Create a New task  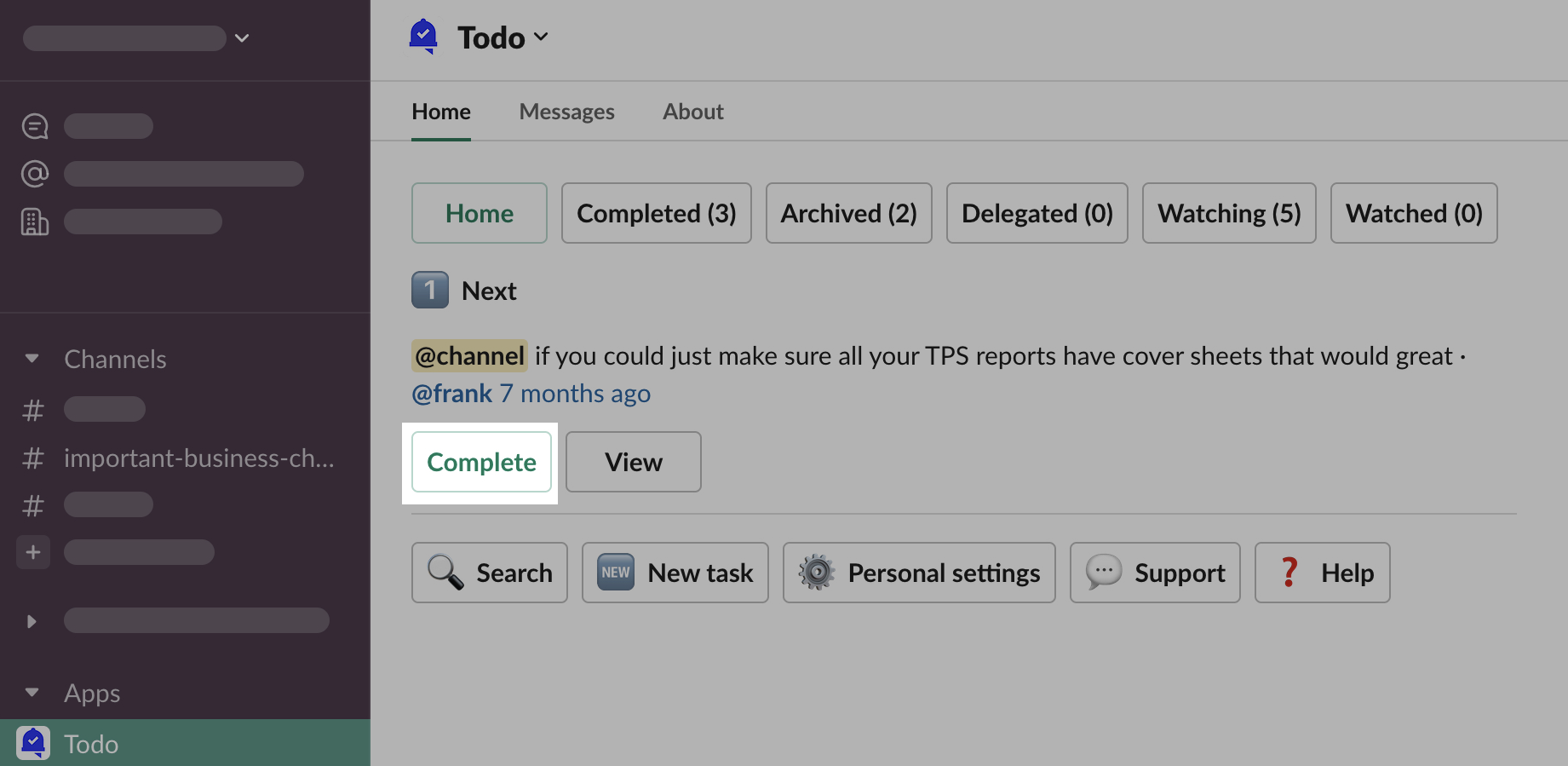point(675,573)
